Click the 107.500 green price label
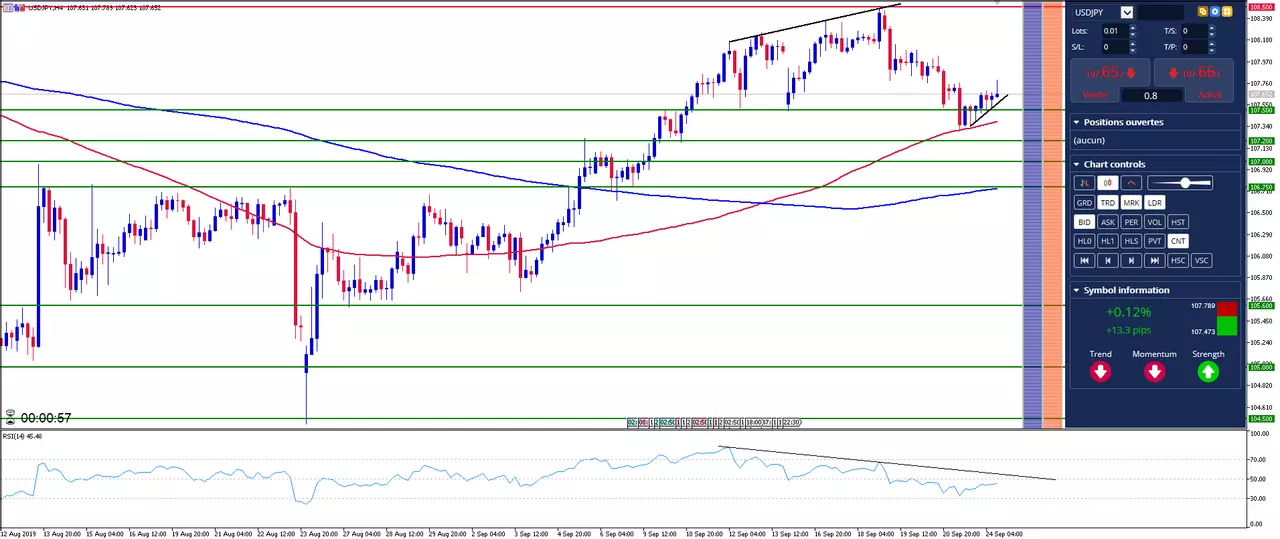Screen dimensions: 1280x539 (x=1260, y=110)
